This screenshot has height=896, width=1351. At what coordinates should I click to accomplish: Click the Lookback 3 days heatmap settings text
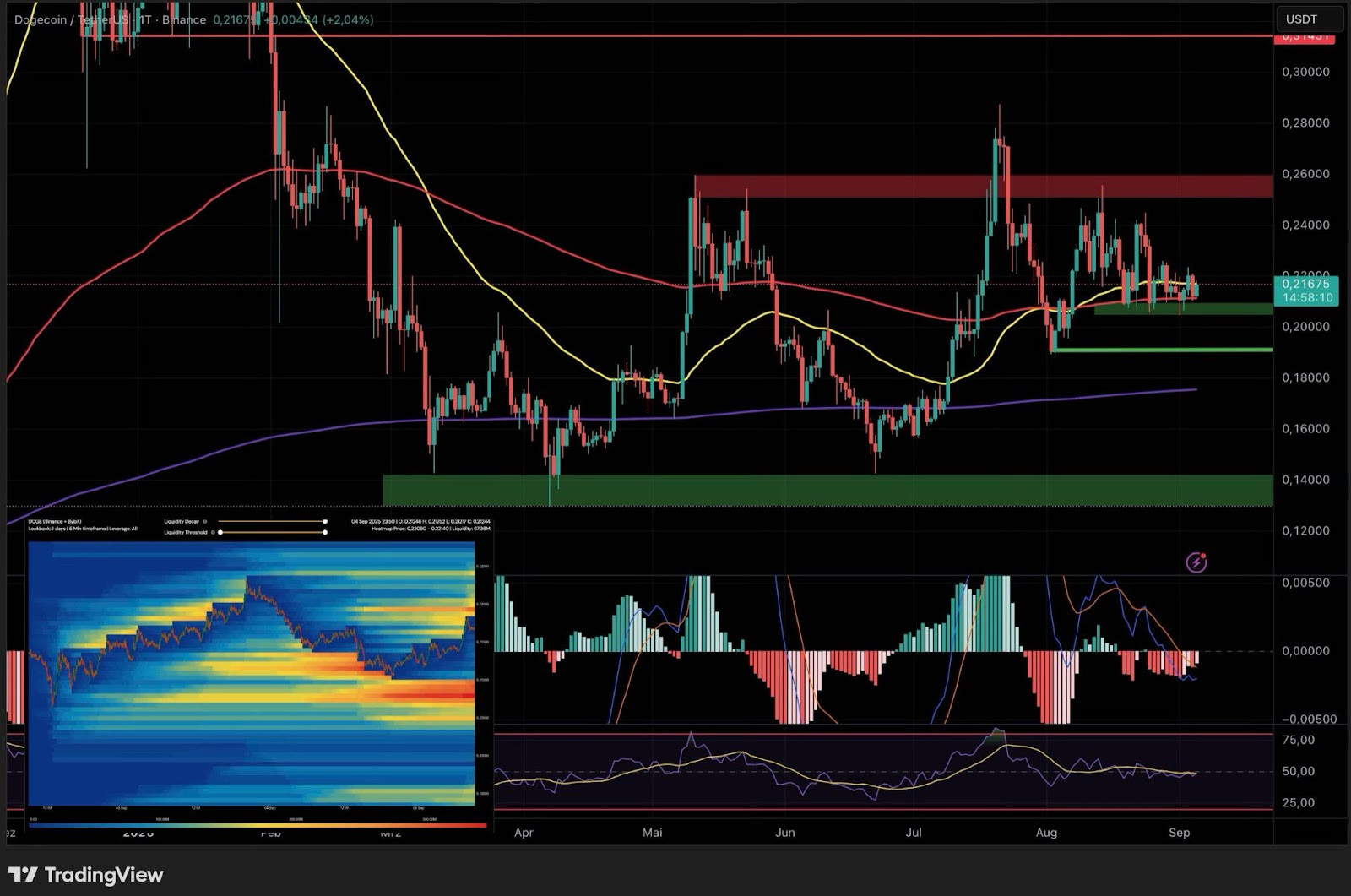tap(83, 529)
